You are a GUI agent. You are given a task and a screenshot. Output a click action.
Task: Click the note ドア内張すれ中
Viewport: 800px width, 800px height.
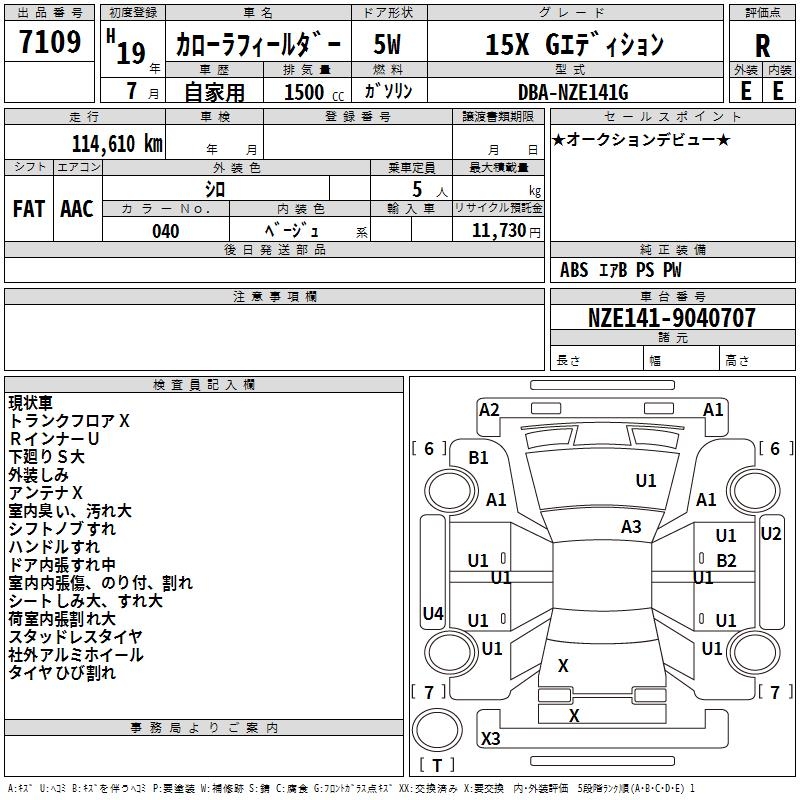[x=62, y=564]
